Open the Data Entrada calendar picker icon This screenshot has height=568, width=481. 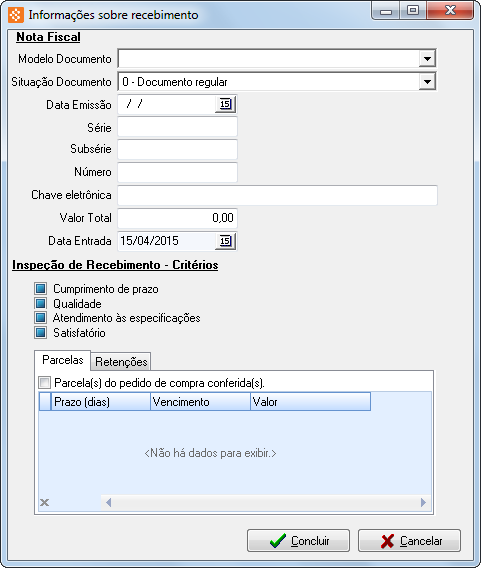point(225,241)
